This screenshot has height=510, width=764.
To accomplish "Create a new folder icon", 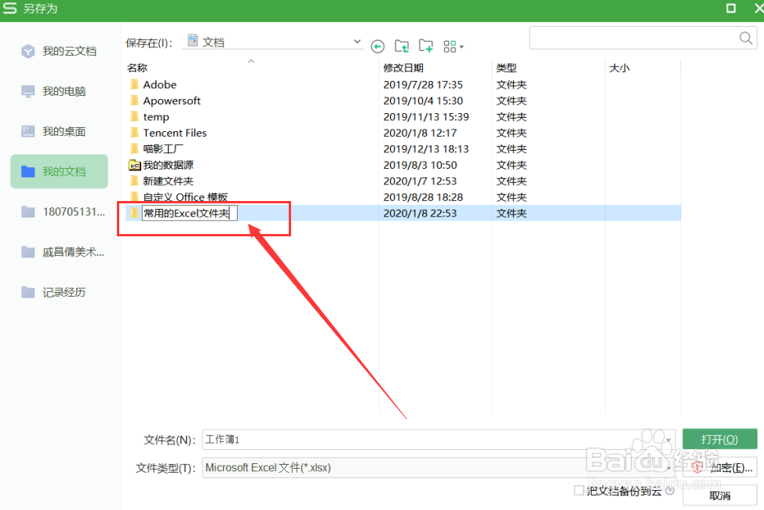I will (x=426, y=46).
